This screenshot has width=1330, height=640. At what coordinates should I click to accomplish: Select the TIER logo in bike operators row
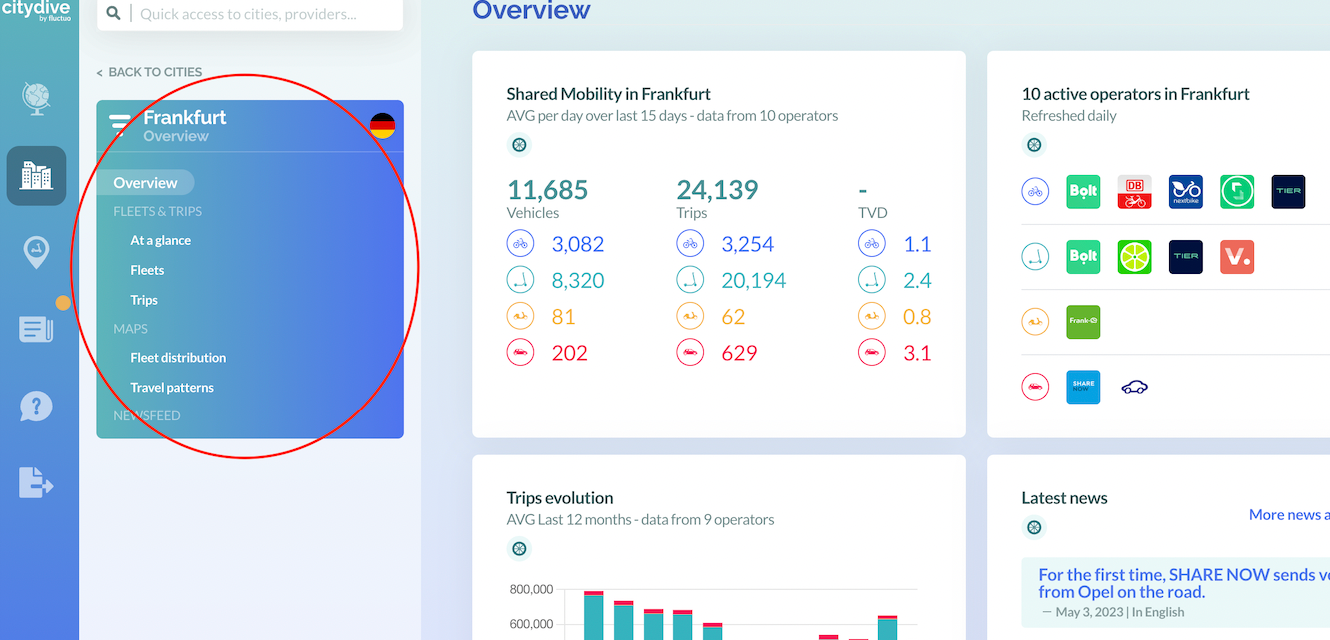coord(1288,191)
